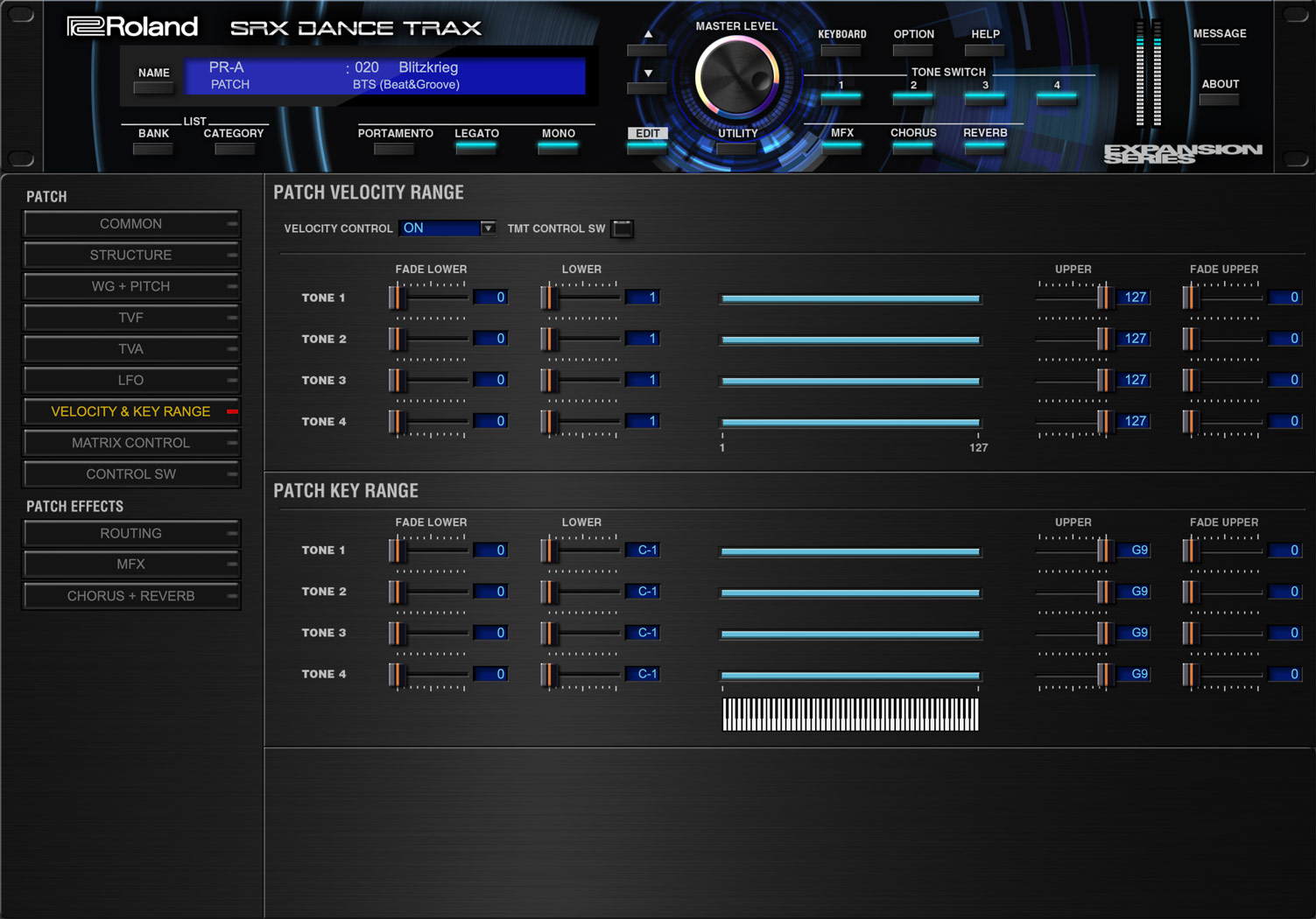This screenshot has width=1316, height=919.
Task: Click the Help button
Action: point(984,50)
